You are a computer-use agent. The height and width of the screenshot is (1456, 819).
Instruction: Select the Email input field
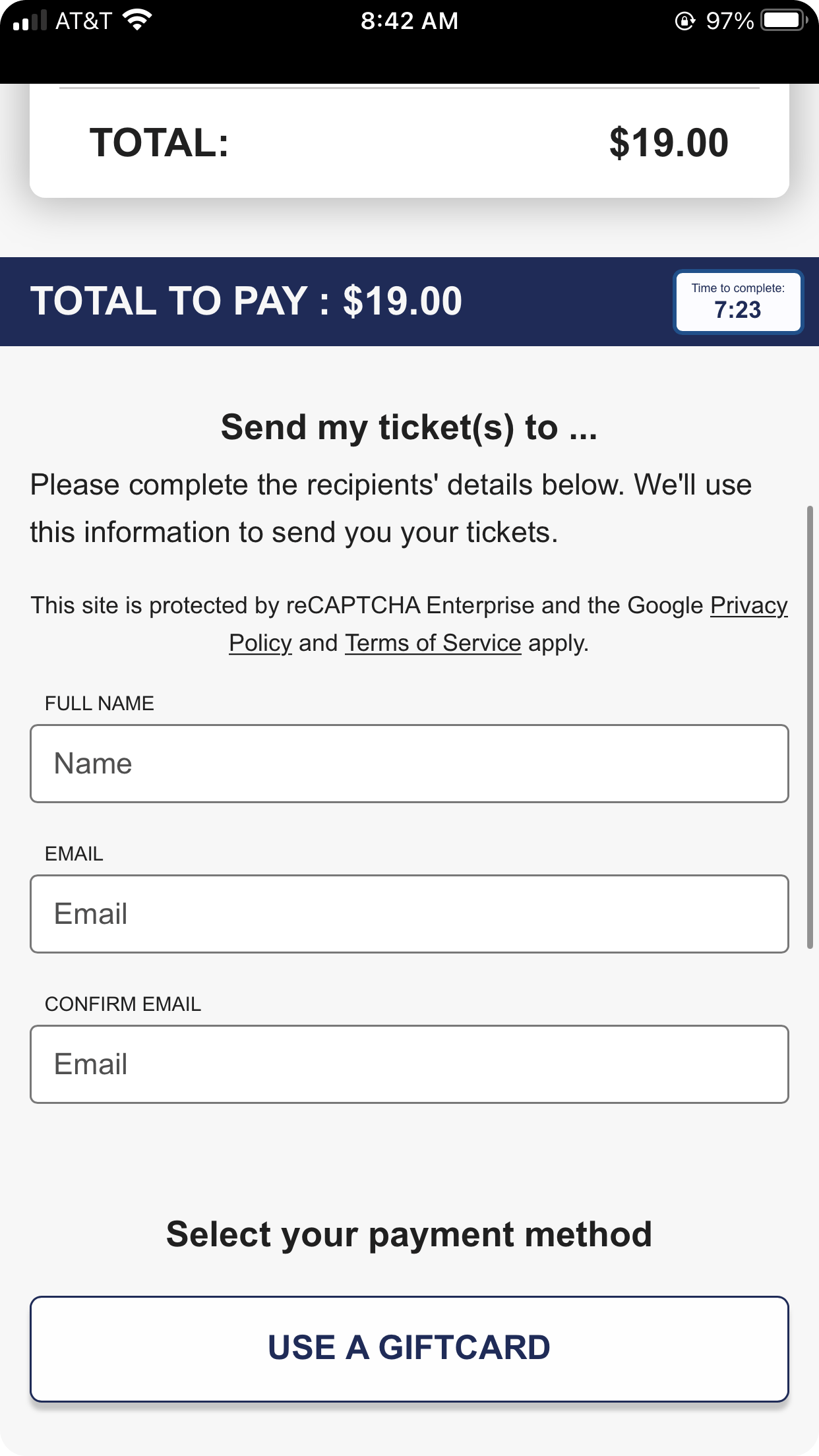[x=409, y=913]
